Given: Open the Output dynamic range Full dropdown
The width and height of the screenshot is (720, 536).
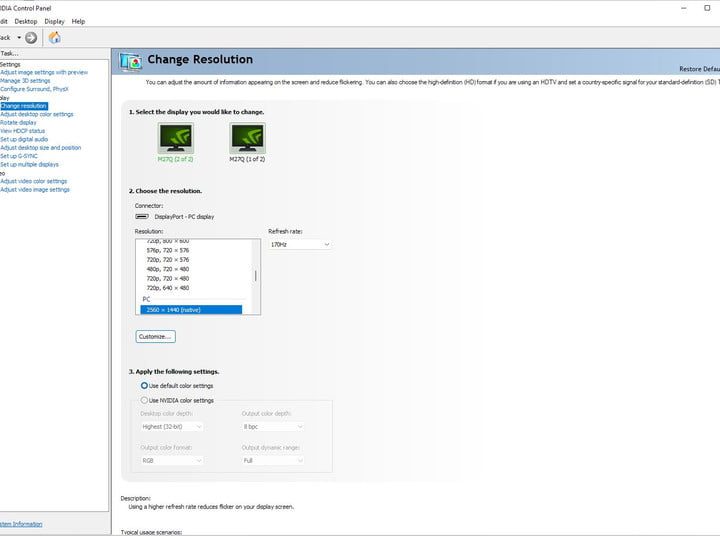Looking at the screenshot, I should (x=273, y=460).
